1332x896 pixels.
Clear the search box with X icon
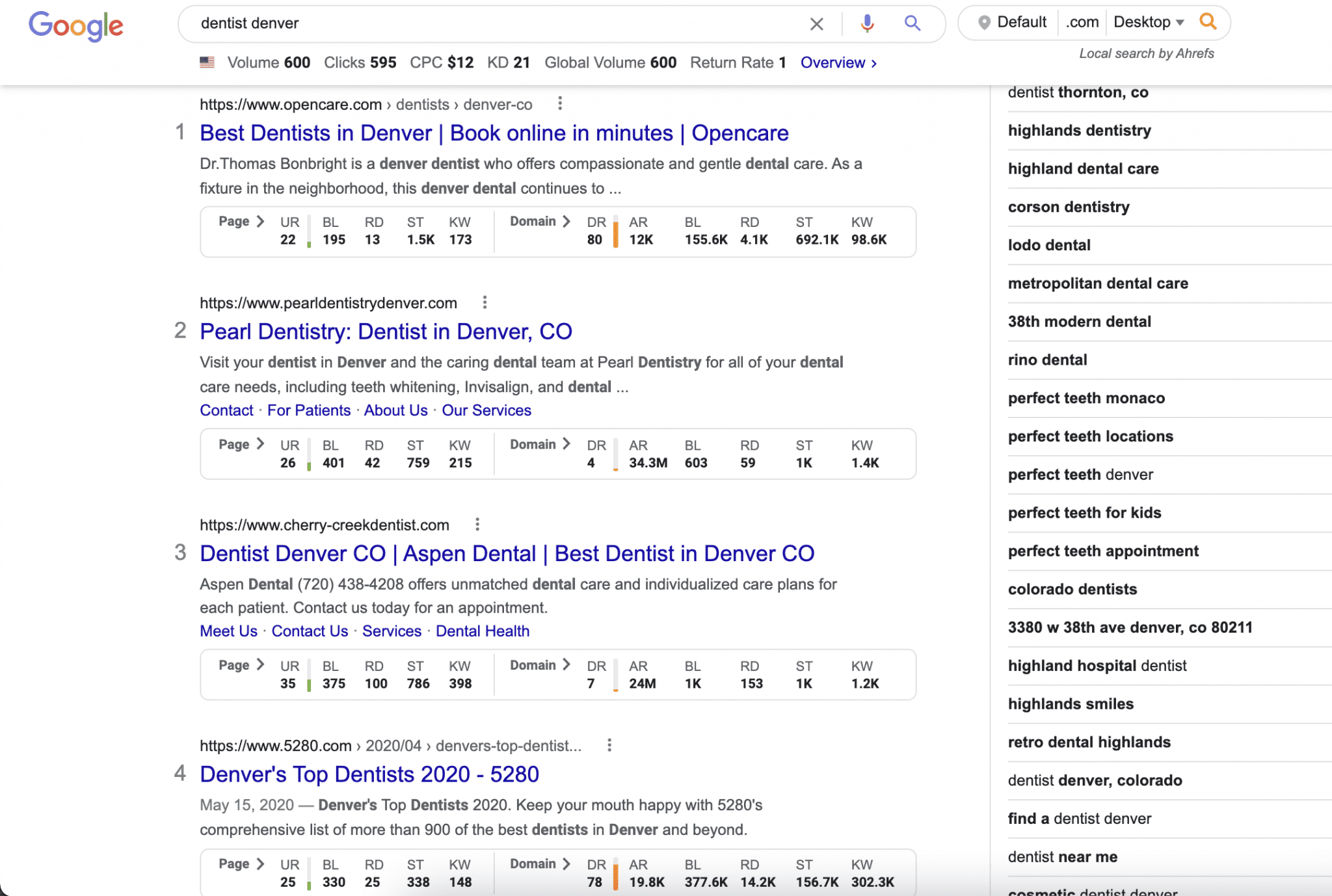point(816,24)
